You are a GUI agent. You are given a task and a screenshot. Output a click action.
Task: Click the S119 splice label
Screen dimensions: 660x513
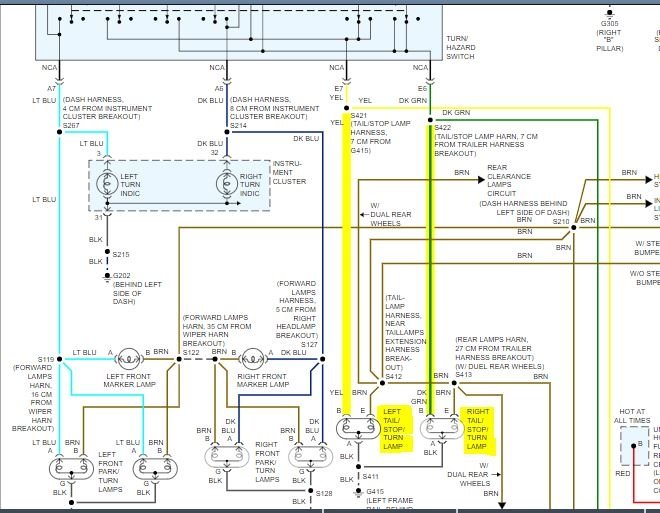pyautogui.click(x=46, y=359)
